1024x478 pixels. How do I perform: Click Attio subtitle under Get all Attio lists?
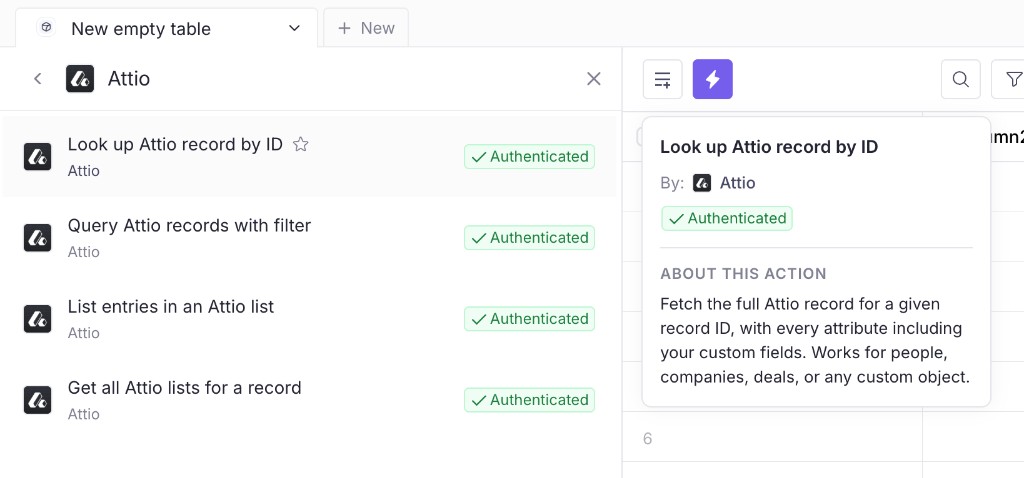point(84,414)
